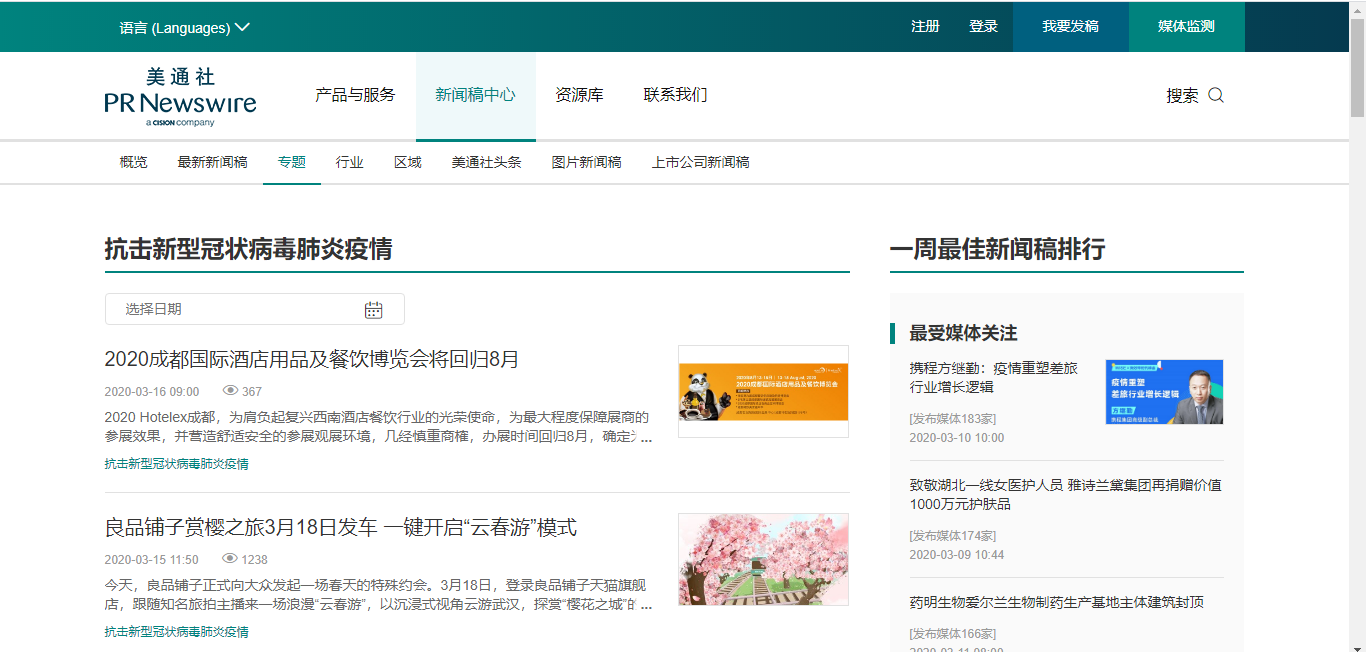Click the 注册 register link
This screenshot has height=652, width=1366.
[925, 27]
